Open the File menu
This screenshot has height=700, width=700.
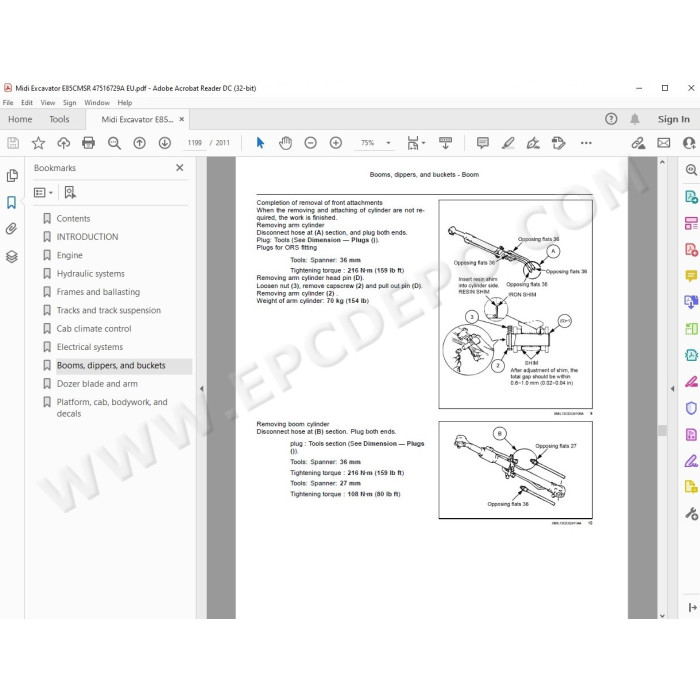pyautogui.click(x=8, y=103)
